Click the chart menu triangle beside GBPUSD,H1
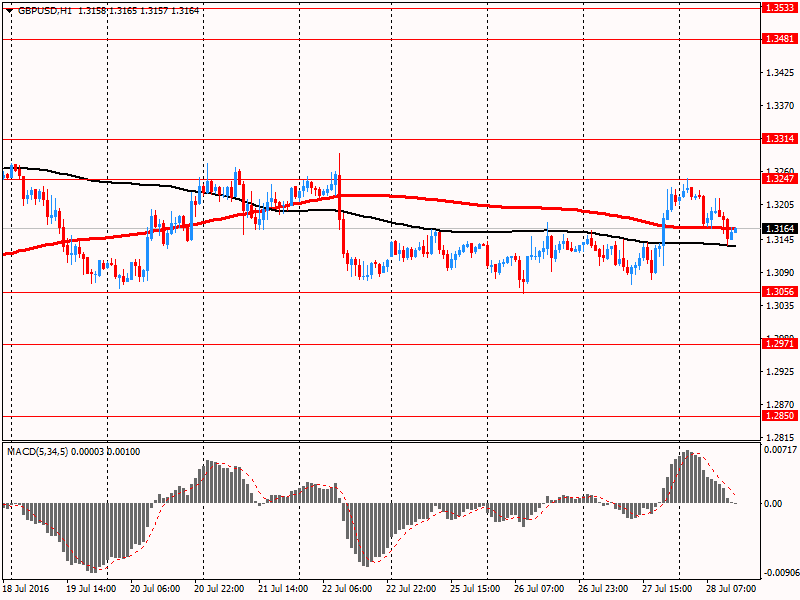Screen dimensions: 800x600 pos(10,11)
